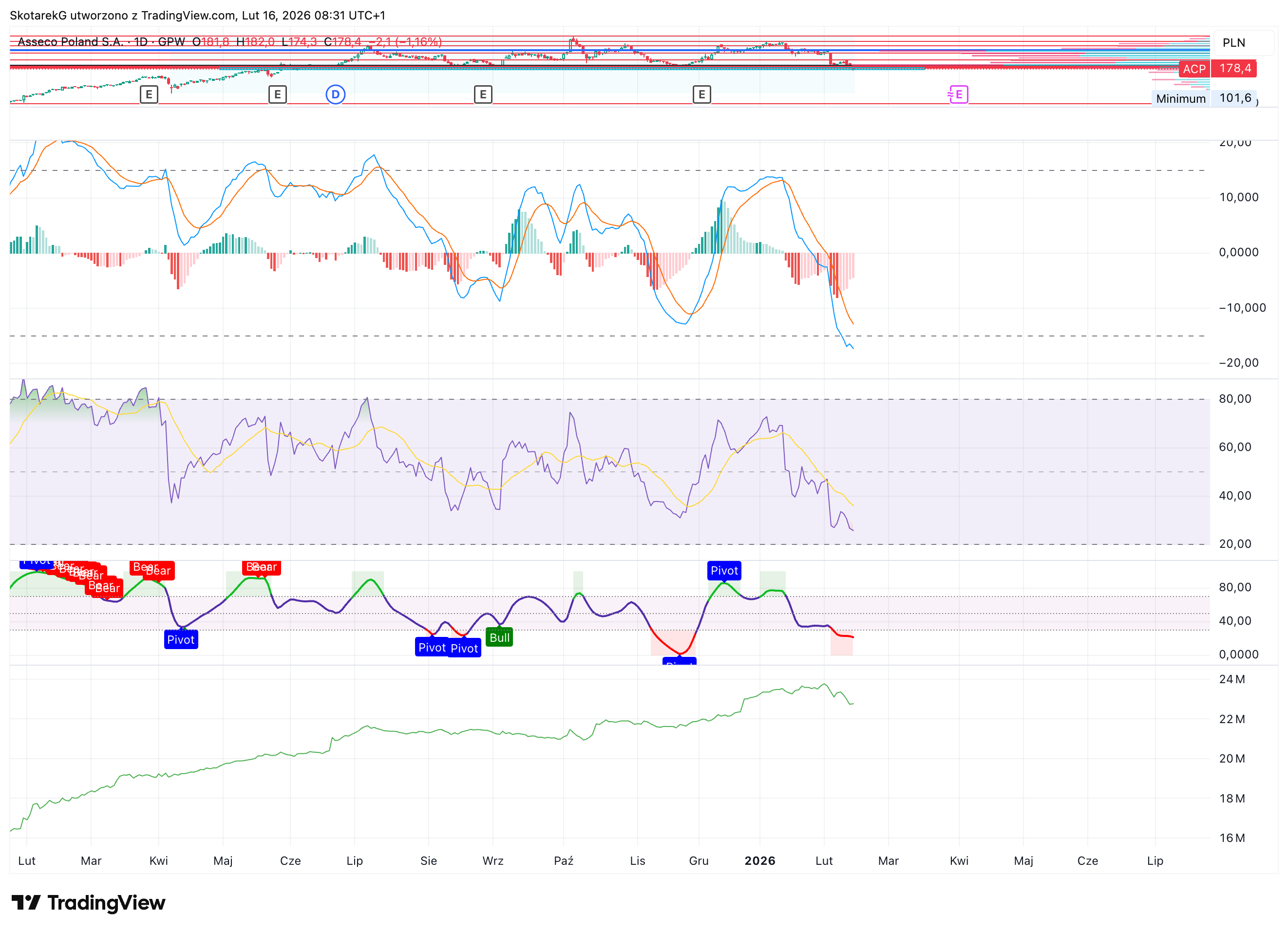
Task: Click the TradingView logo at the bottom
Action: coord(89,902)
